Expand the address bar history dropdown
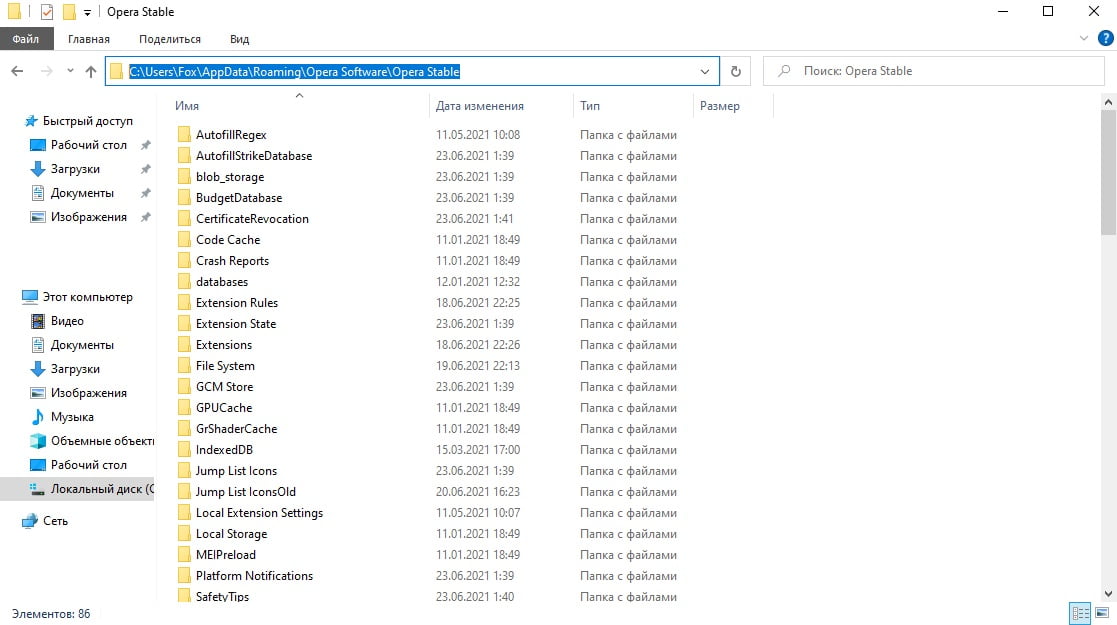The height and width of the screenshot is (625, 1117). (705, 71)
